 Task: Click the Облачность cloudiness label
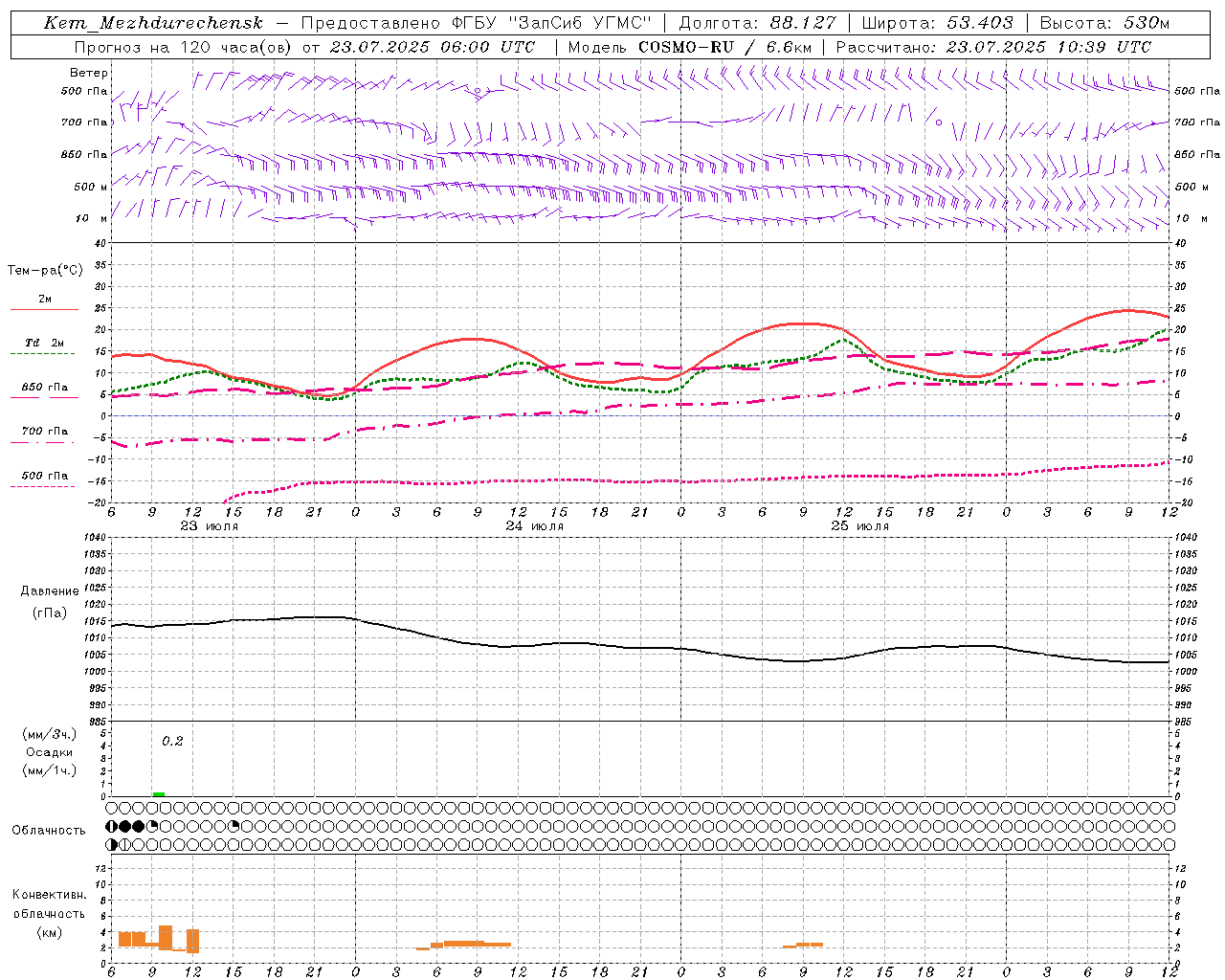49,831
